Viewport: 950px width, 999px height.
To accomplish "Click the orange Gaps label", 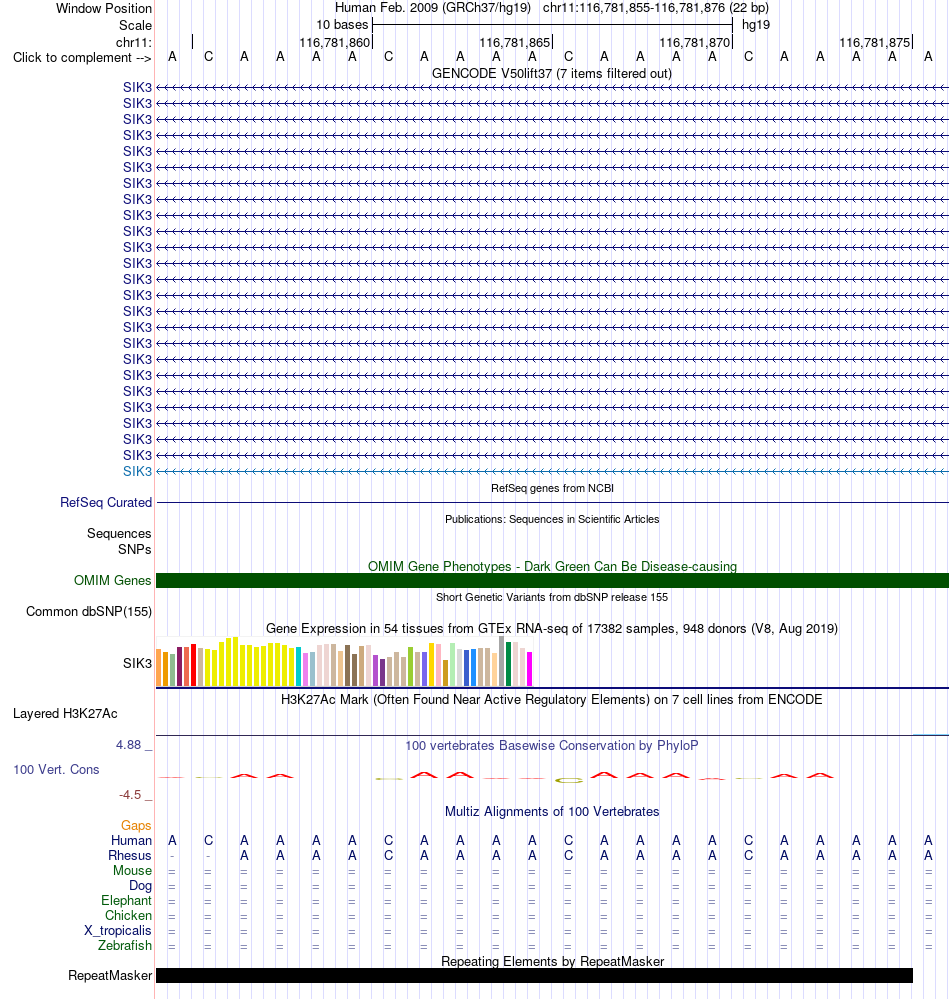I will 136,826.
